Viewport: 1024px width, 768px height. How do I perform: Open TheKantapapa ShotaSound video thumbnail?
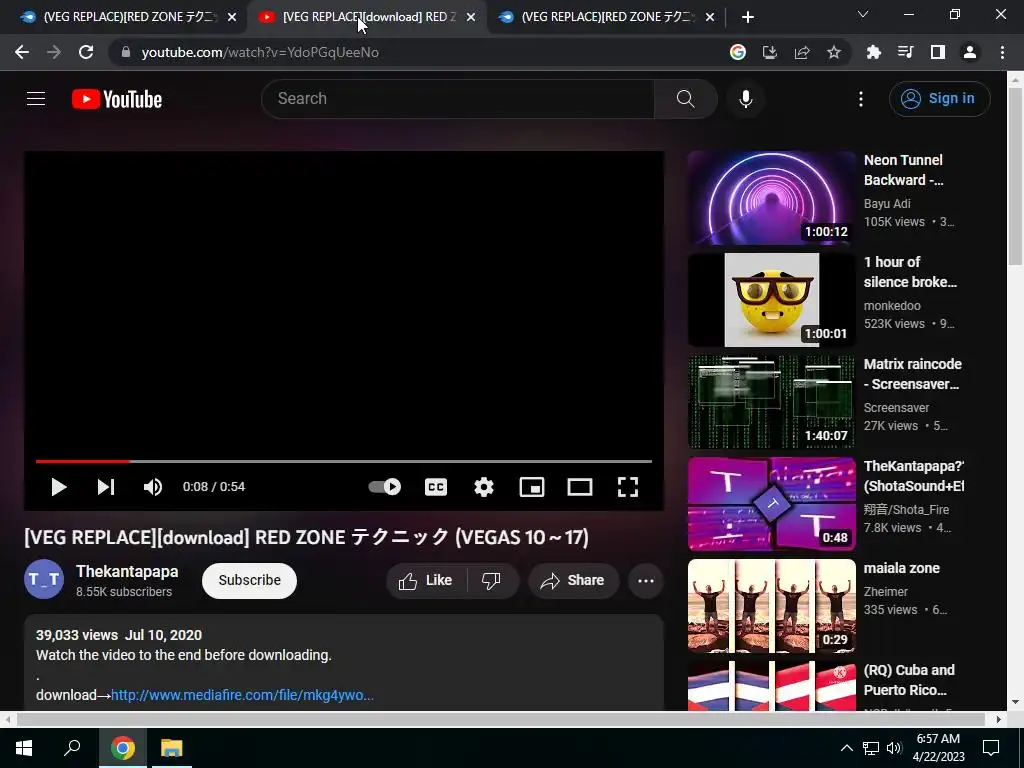[x=771, y=504]
